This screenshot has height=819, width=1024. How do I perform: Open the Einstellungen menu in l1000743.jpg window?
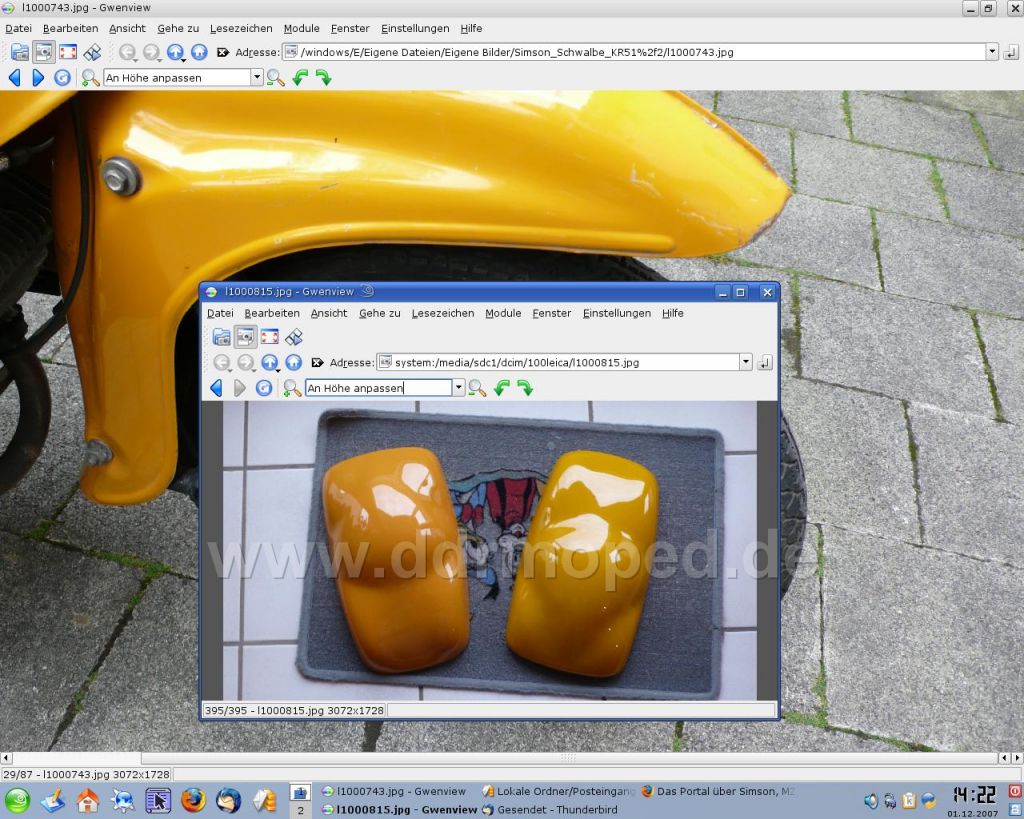tap(415, 29)
